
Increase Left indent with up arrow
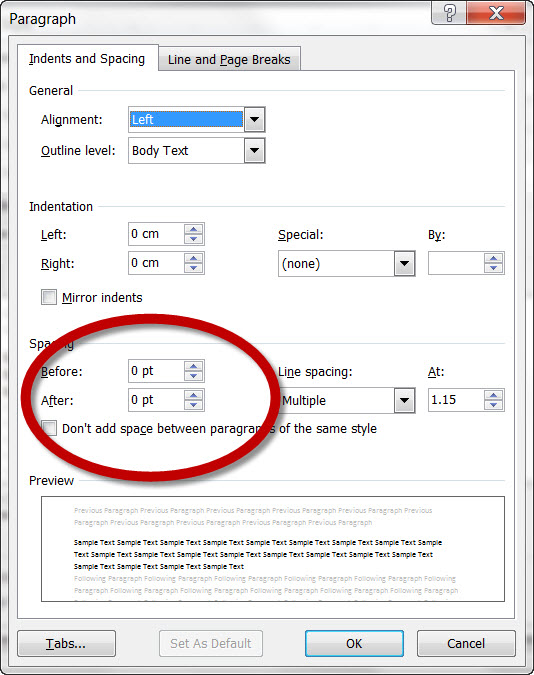pos(193,229)
